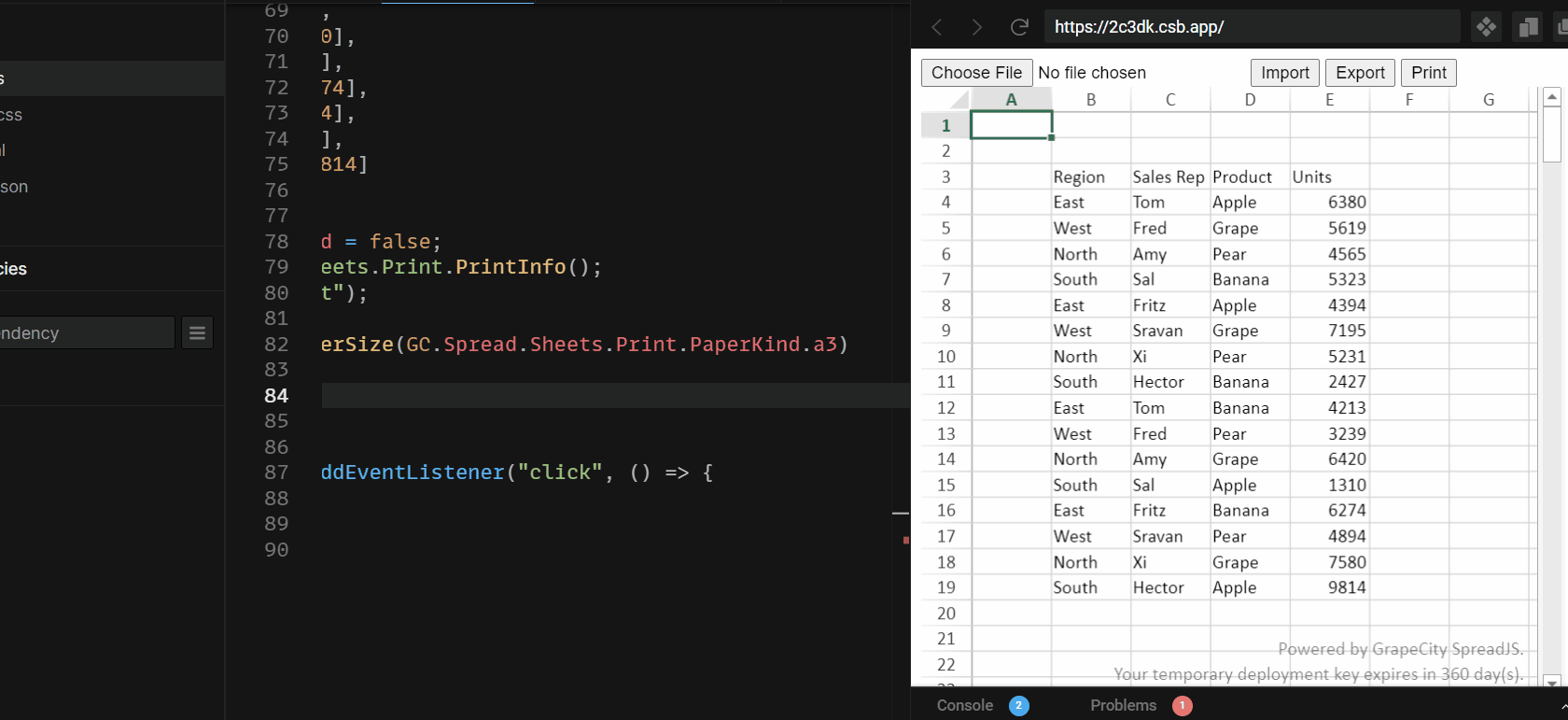Open the Problems tab
The width and height of the screenshot is (1568, 720).
[x=1123, y=706]
